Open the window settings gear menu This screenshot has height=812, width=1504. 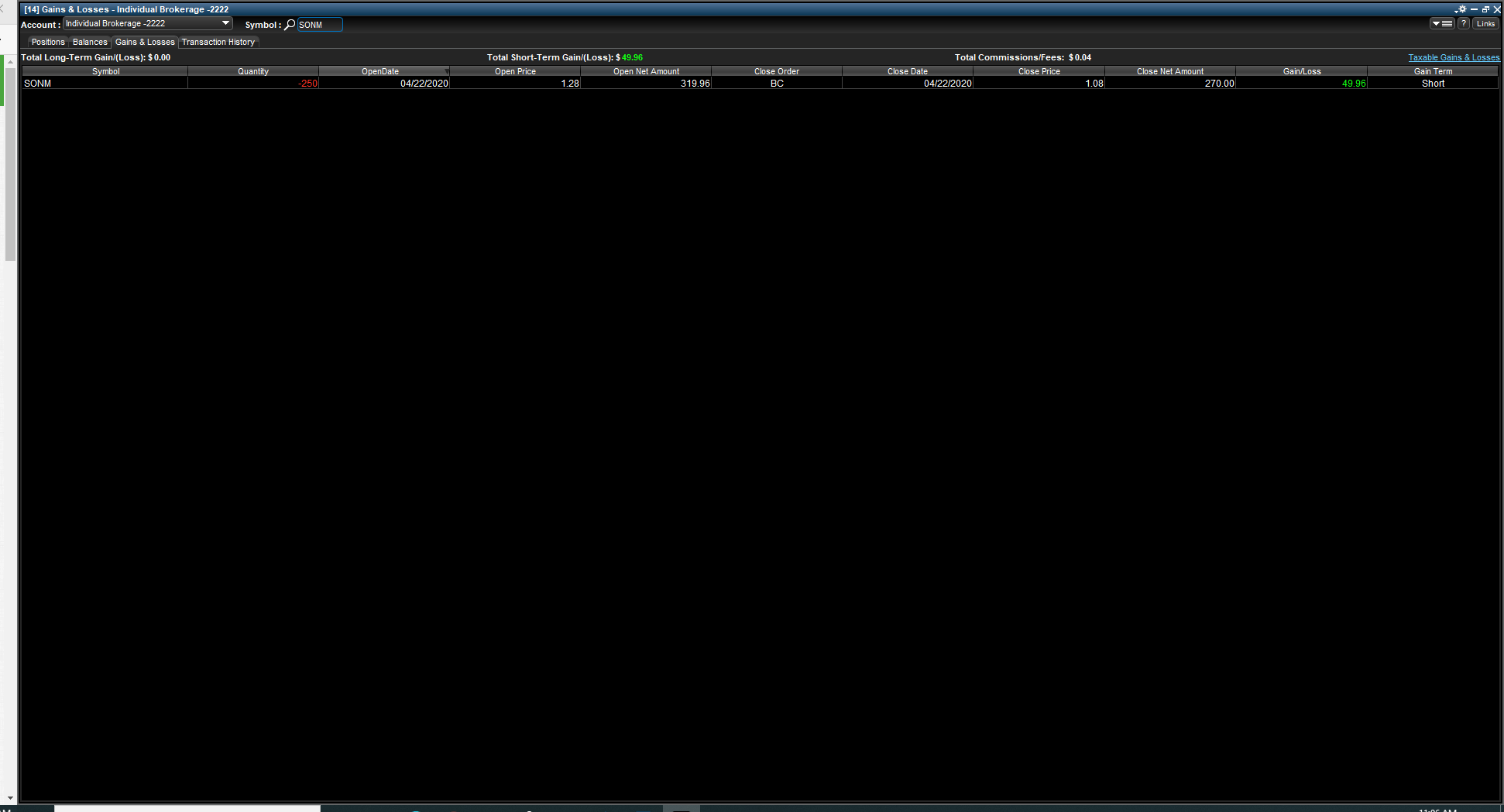click(x=1461, y=9)
